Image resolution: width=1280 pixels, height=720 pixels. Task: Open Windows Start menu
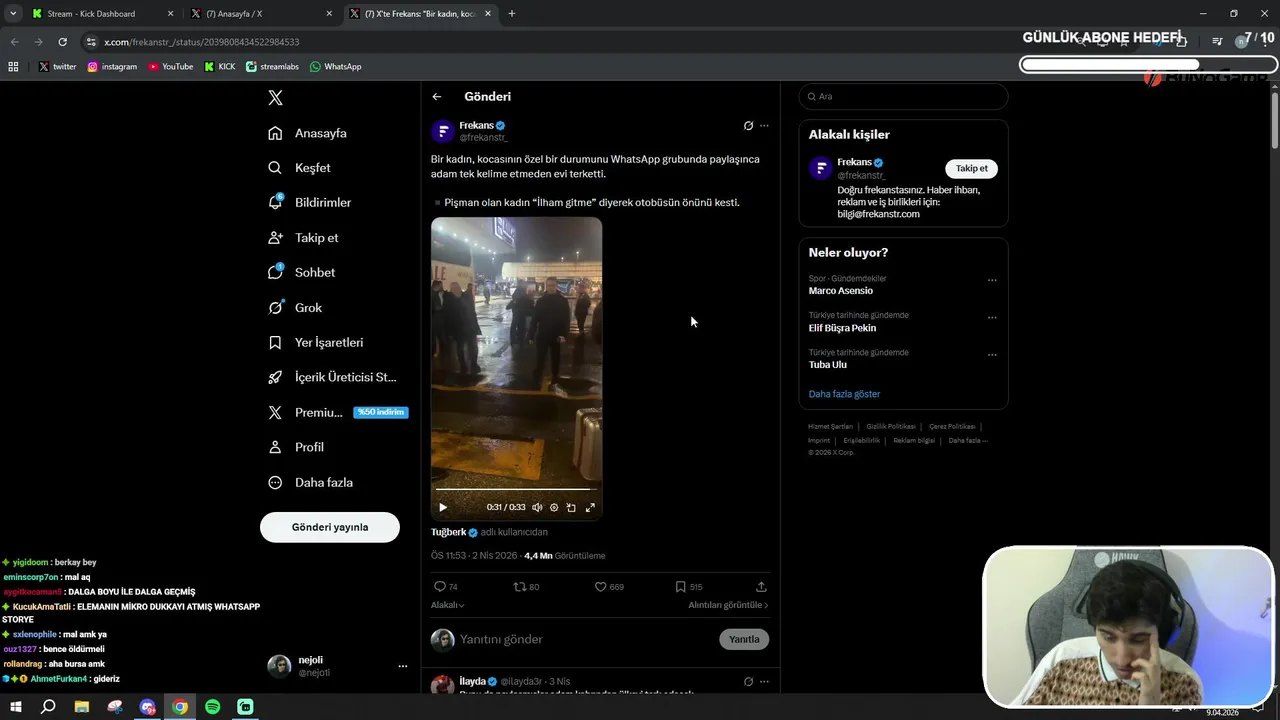pos(16,707)
